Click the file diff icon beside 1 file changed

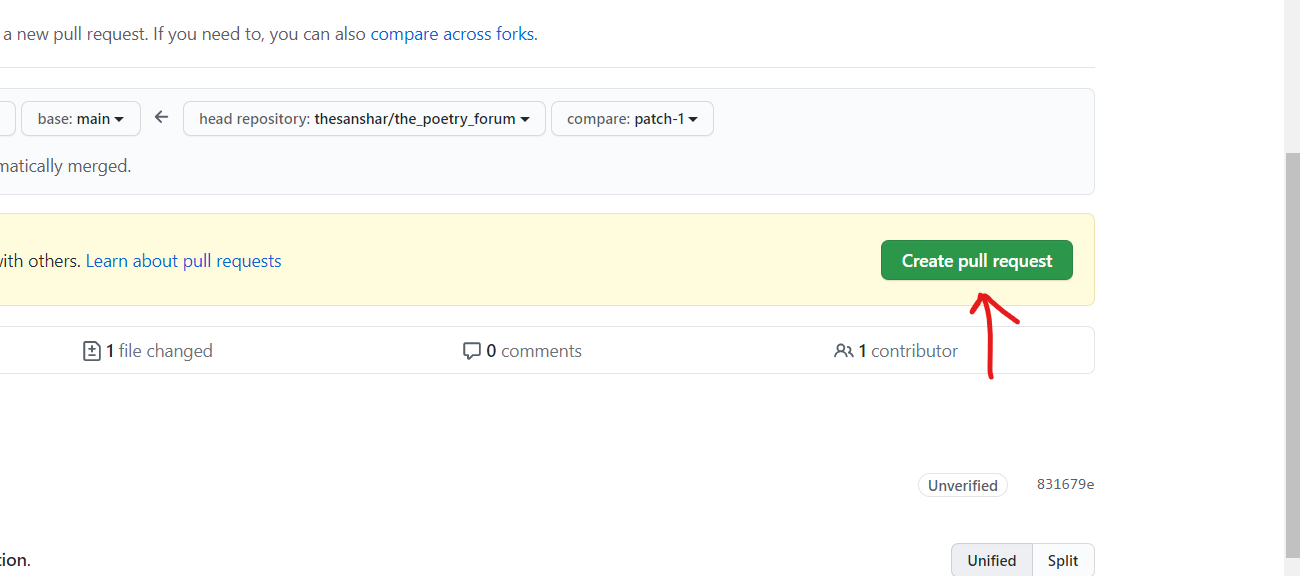(91, 351)
